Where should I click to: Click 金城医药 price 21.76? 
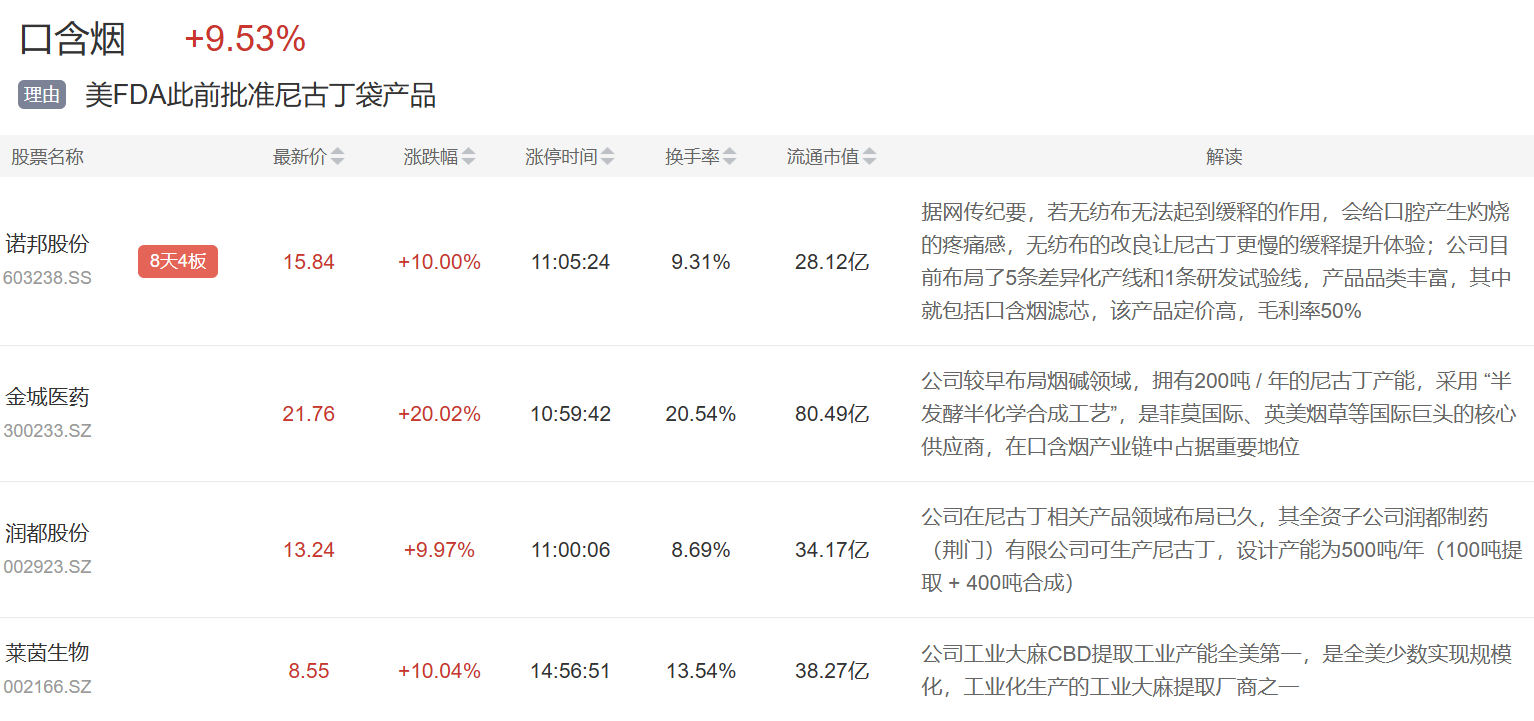(x=308, y=414)
